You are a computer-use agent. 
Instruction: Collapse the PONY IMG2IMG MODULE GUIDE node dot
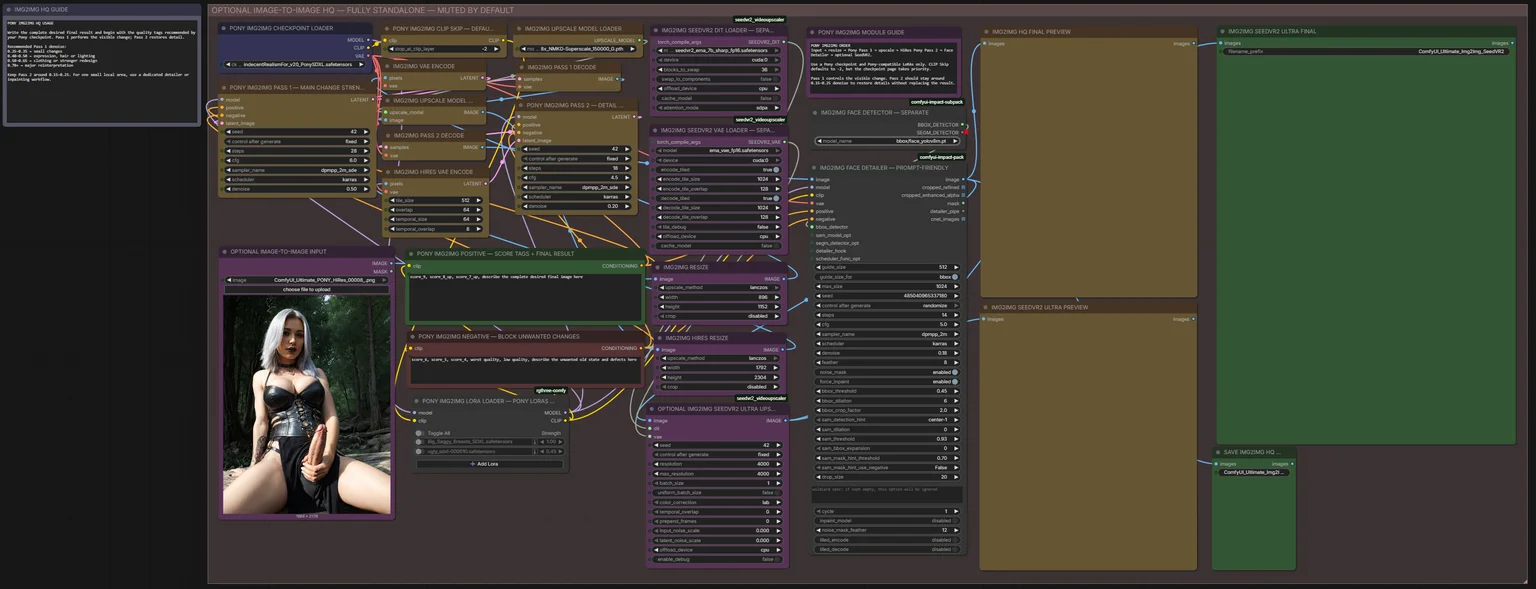tap(811, 32)
